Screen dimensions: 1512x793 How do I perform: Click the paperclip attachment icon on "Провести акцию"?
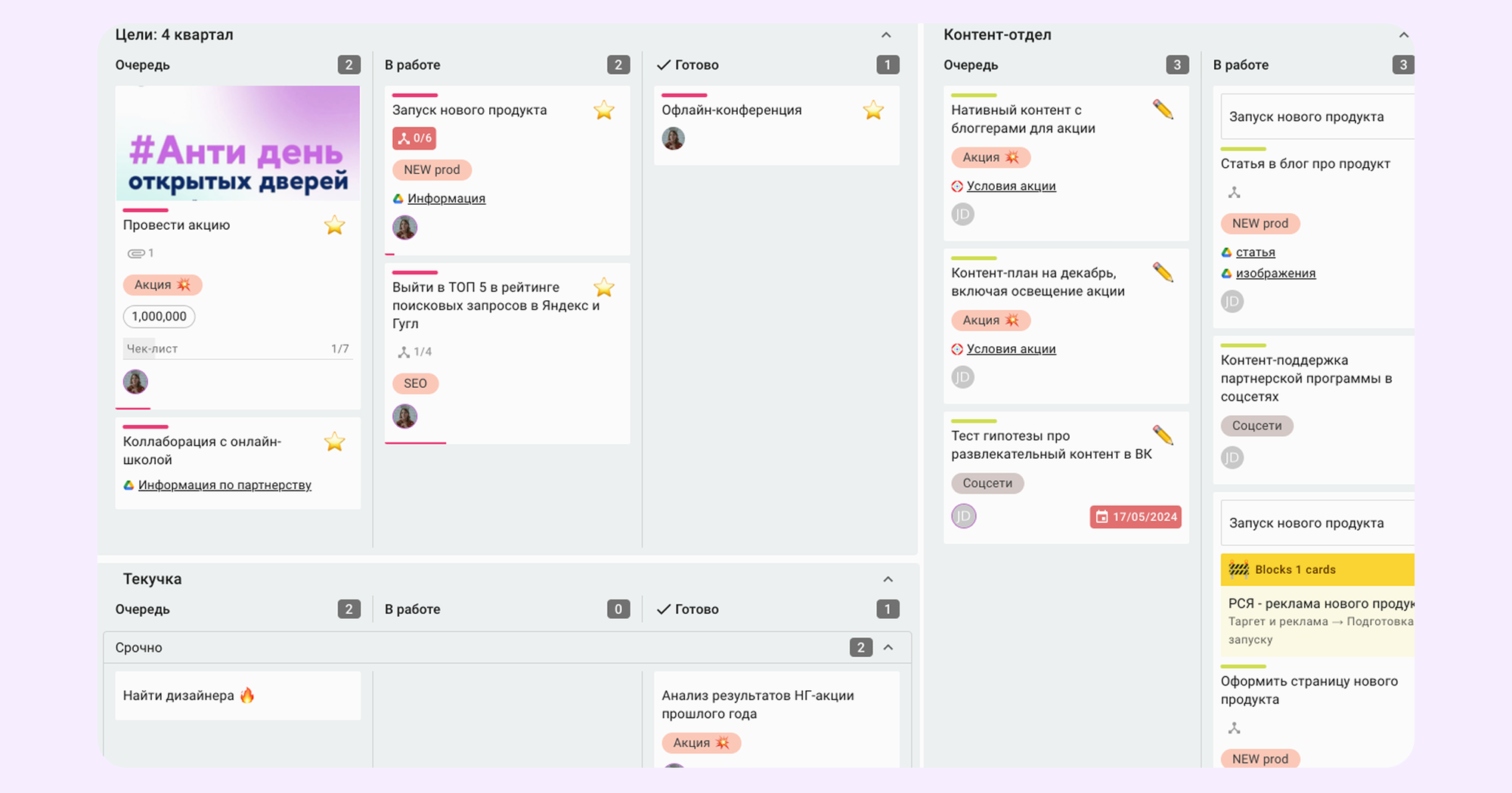point(137,253)
